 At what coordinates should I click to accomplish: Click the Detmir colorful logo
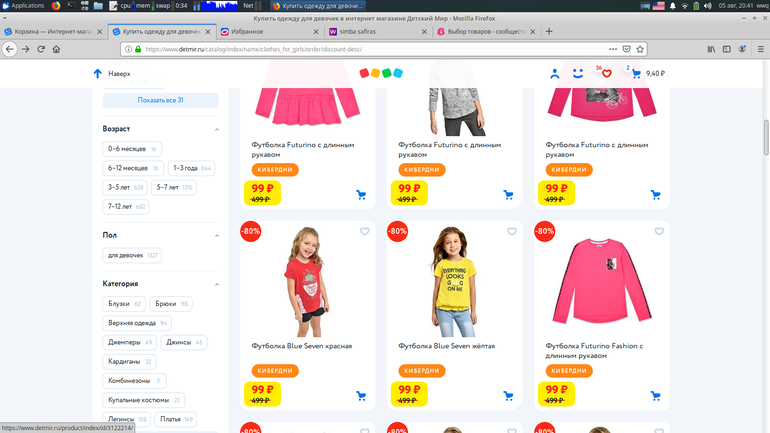(381, 73)
